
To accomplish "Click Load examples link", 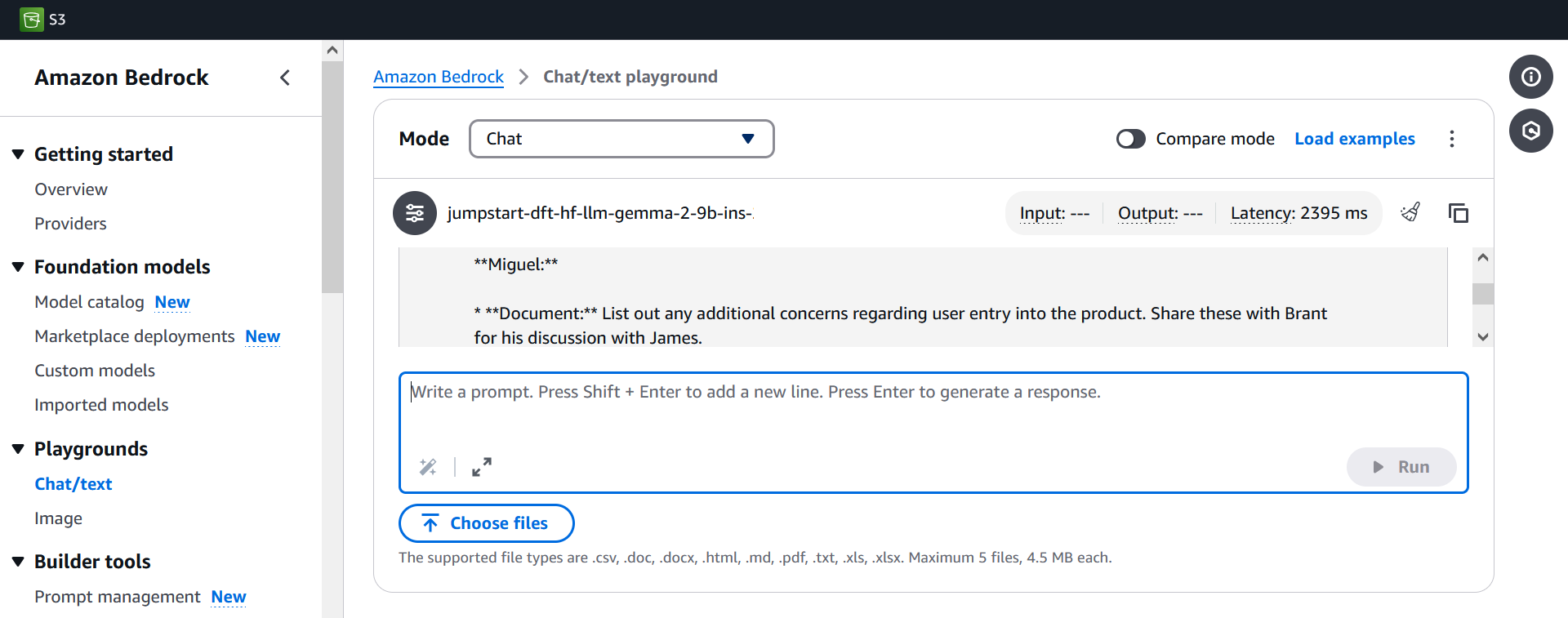I will click(x=1355, y=139).
